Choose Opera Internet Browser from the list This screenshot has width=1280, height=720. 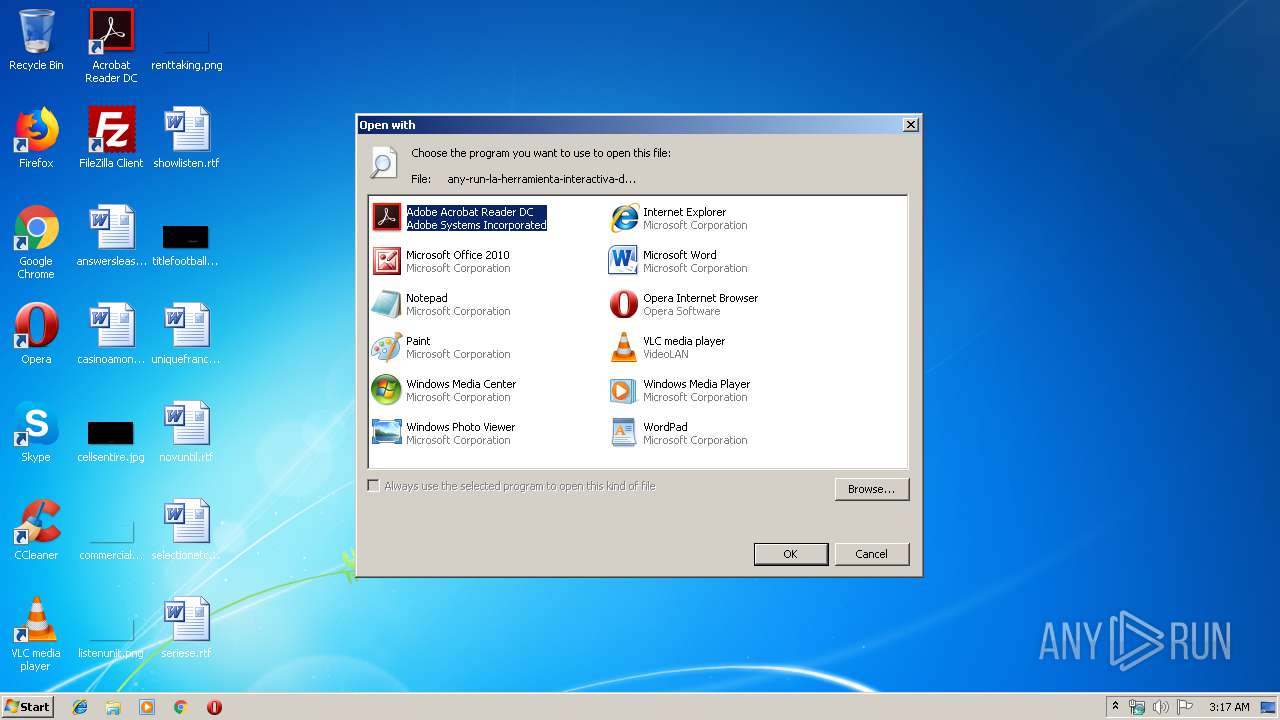[x=684, y=304]
